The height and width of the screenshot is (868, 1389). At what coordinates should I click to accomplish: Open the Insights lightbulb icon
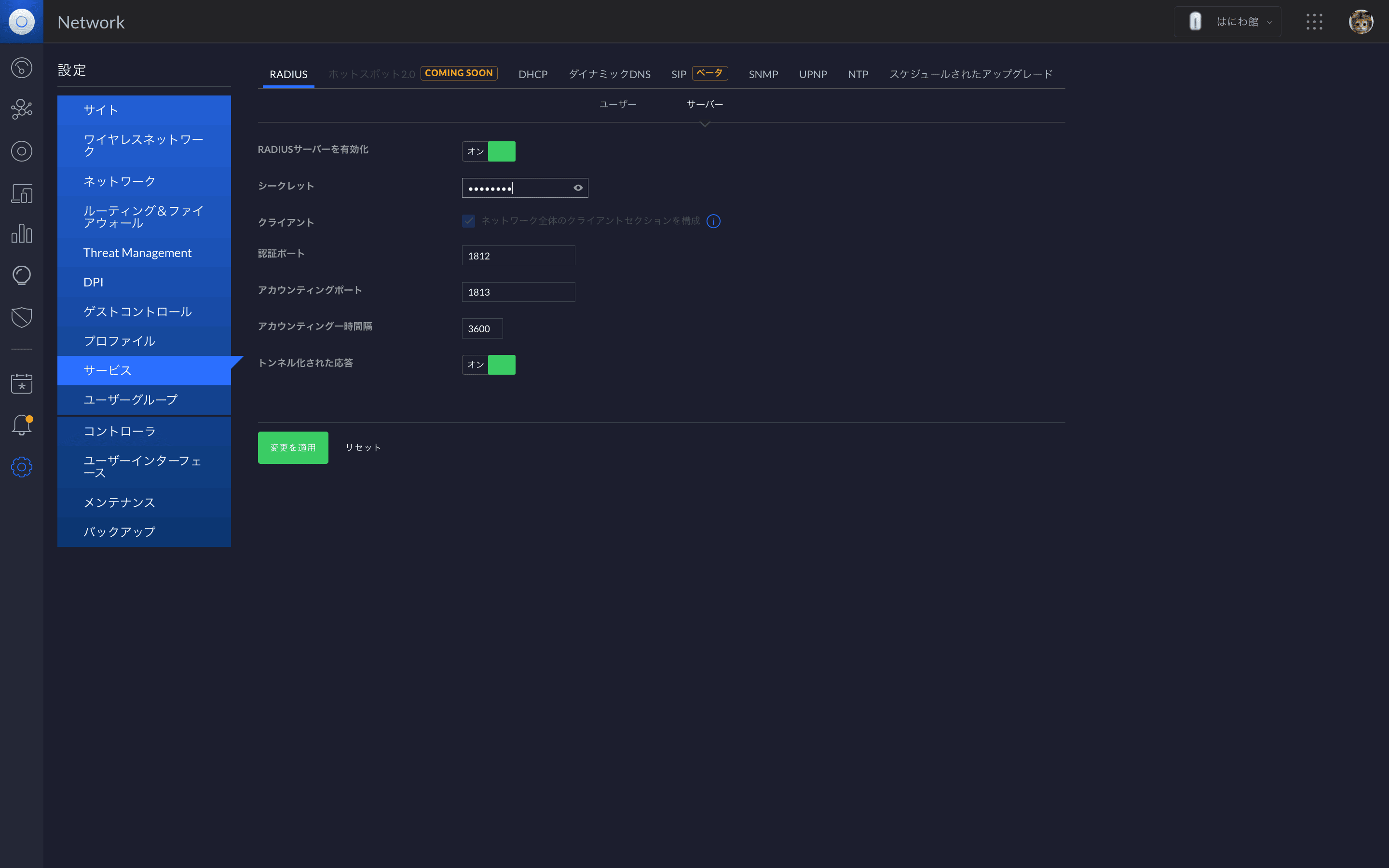click(x=21, y=275)
